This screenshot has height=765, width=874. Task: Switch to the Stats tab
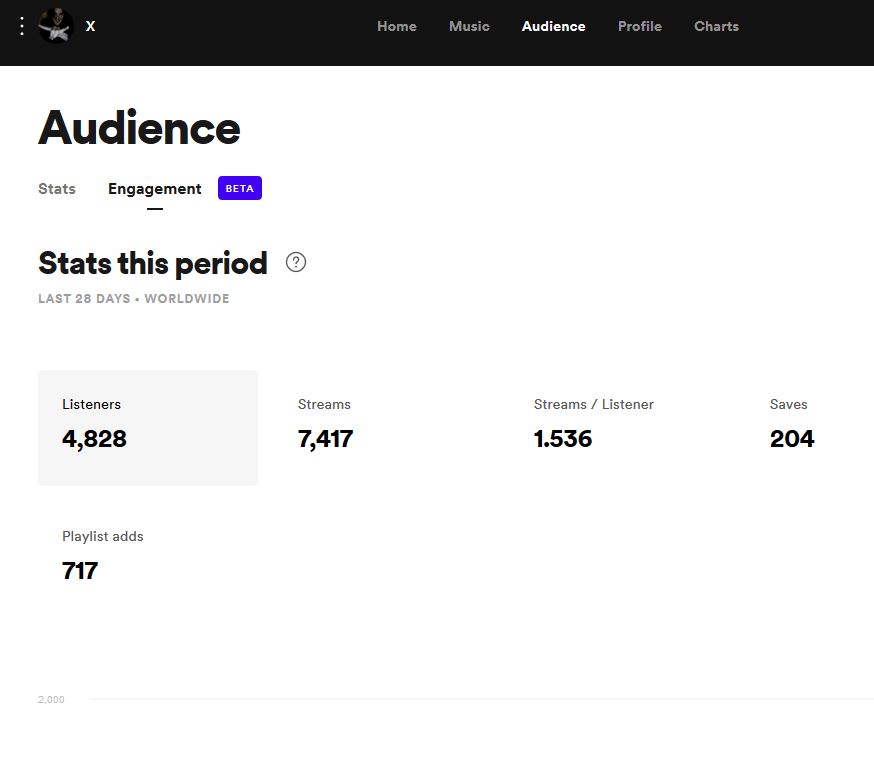pyautogui.click(x=57, y=189)
